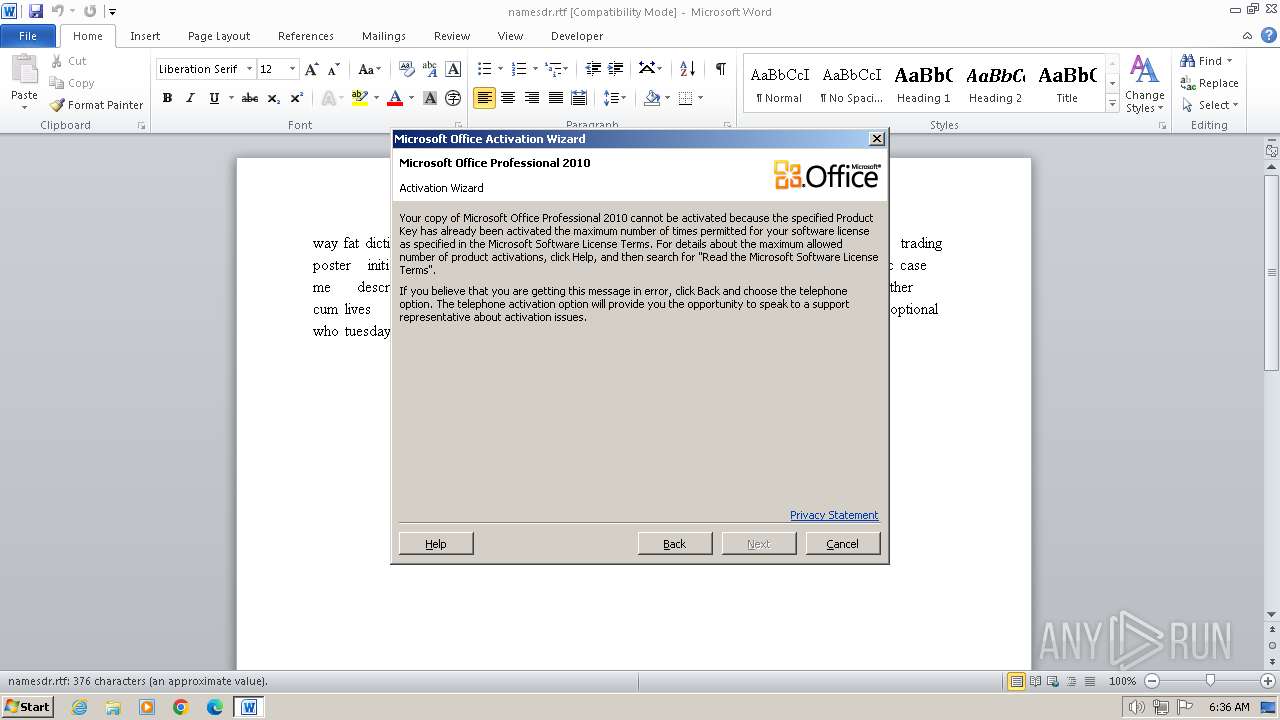Viewport: 1280px width, 720px height.
Task: Expand the Bullets list dropdown arrow
Action: pos(501,69)
